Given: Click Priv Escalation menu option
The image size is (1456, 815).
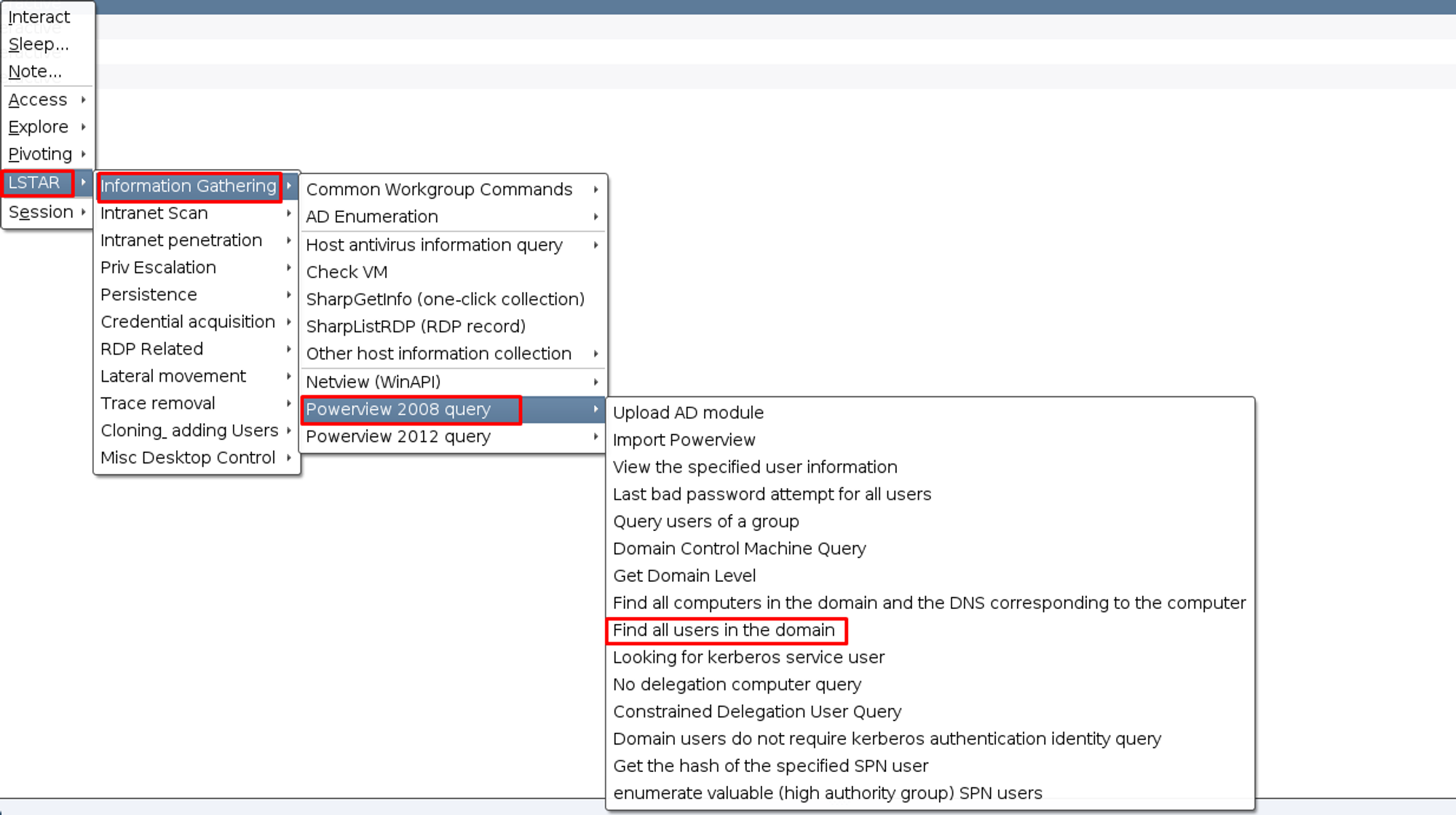Looking at the screenshot, I should (158, 267).
